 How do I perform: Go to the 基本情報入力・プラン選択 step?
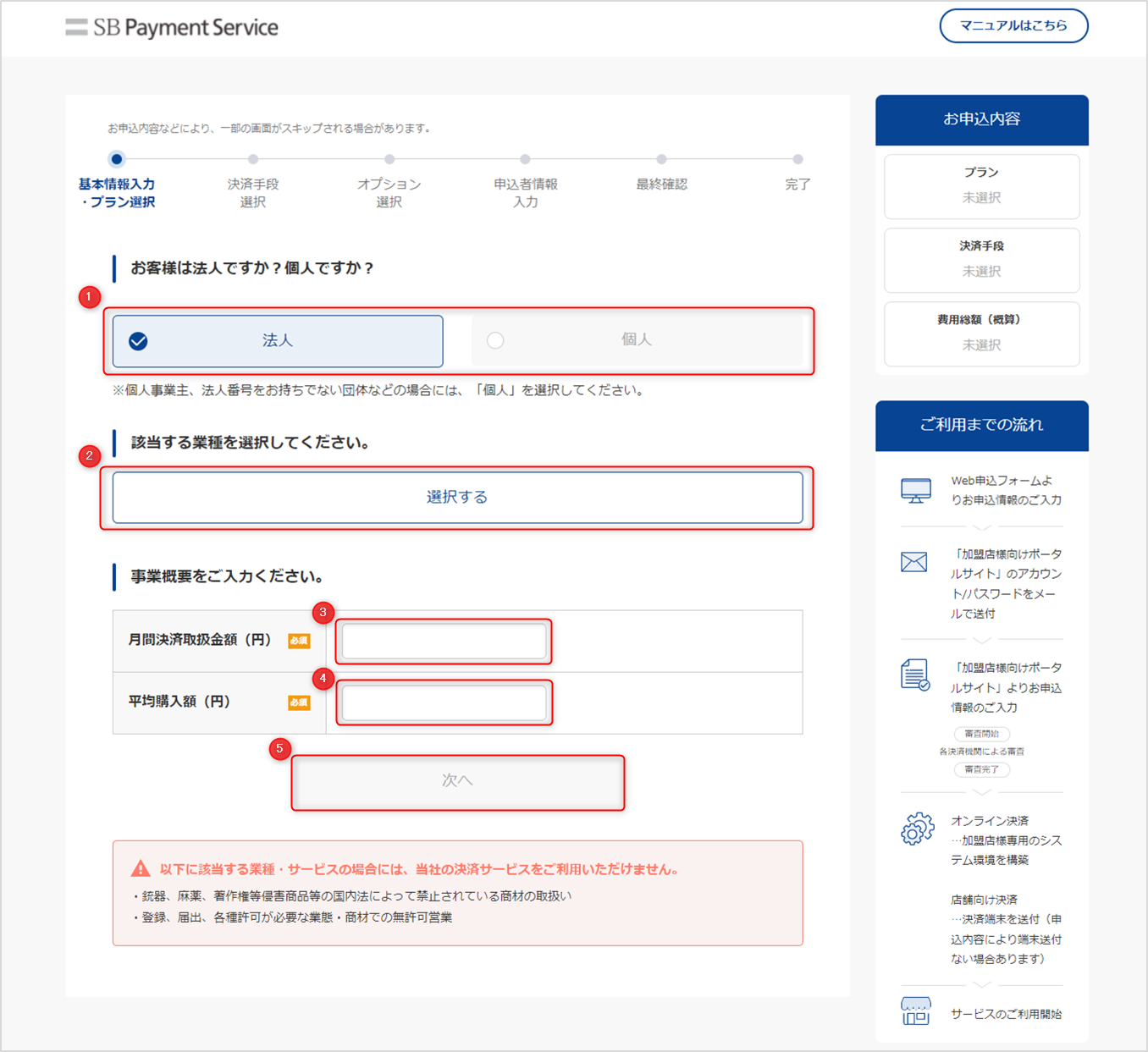click(x=117, y=182)
